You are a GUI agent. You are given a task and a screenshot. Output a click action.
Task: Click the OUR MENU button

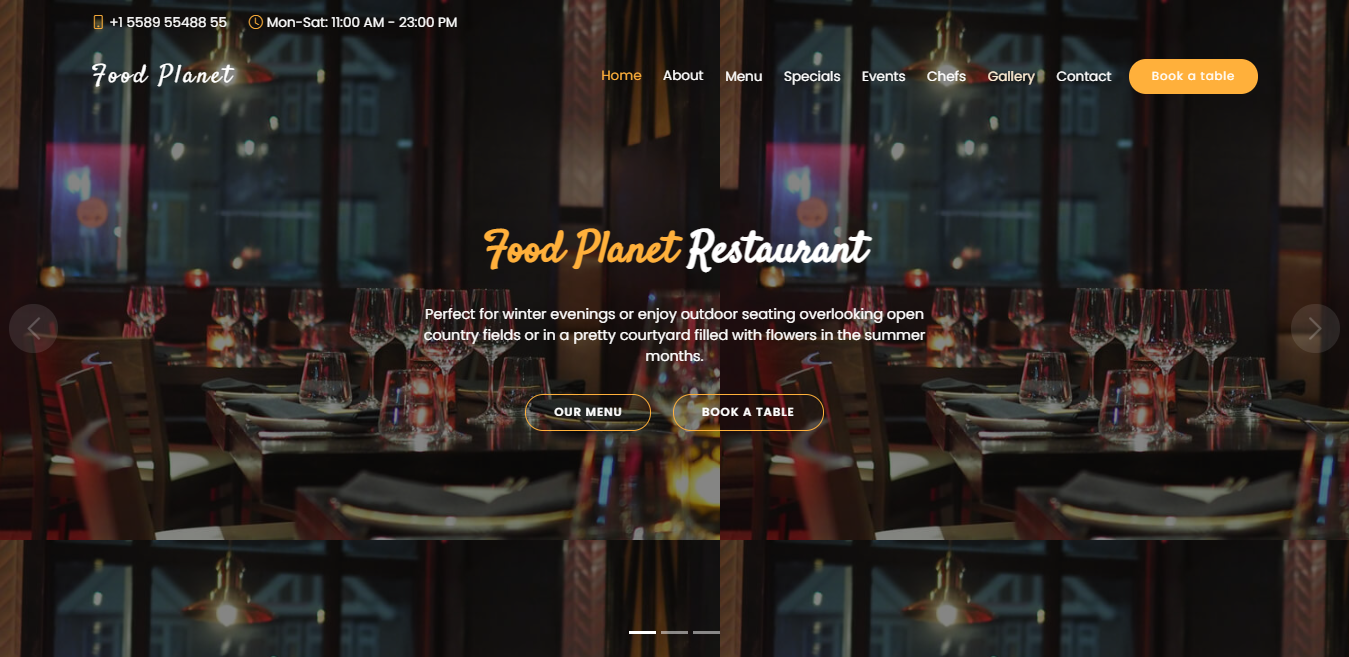pyautogui.click(x=588, y=412)
